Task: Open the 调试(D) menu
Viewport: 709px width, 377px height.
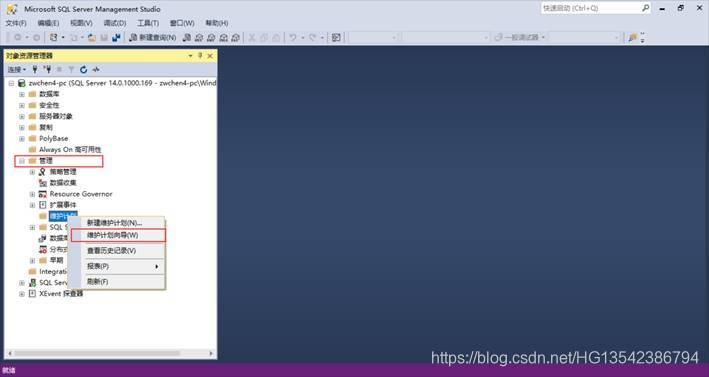Action: click(115, 23)
